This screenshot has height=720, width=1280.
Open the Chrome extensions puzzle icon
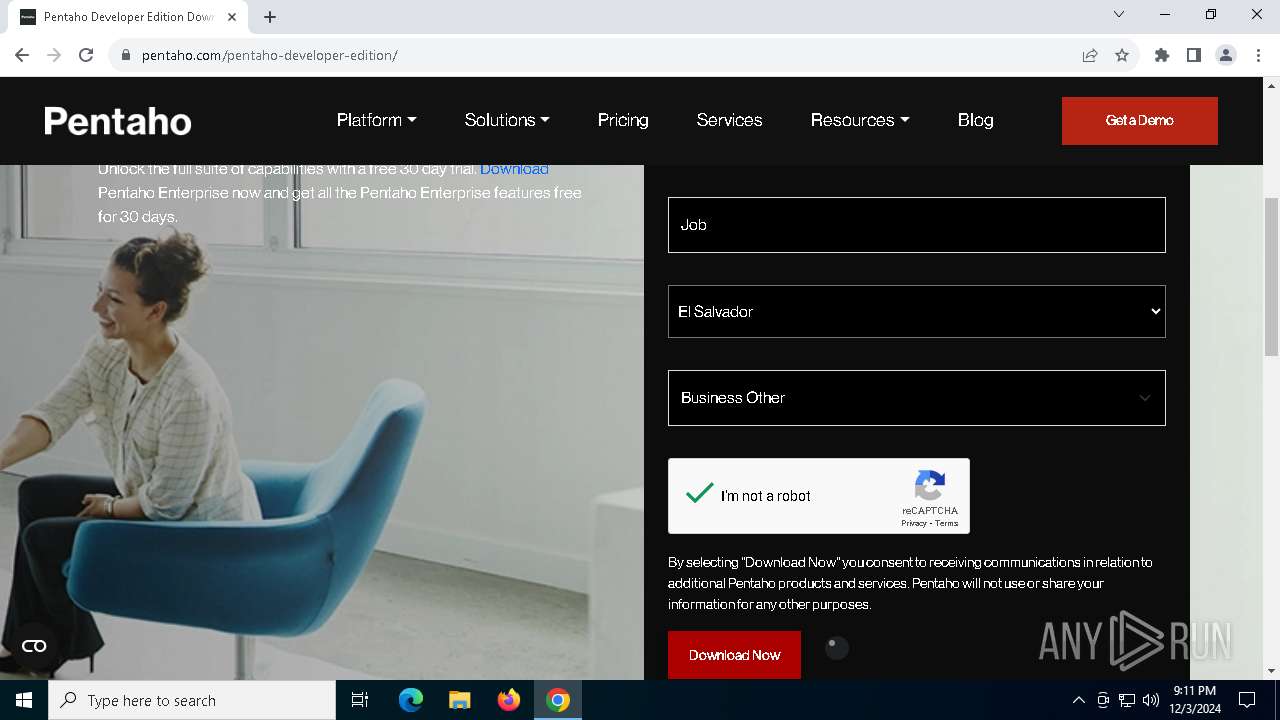[1162, 55]
